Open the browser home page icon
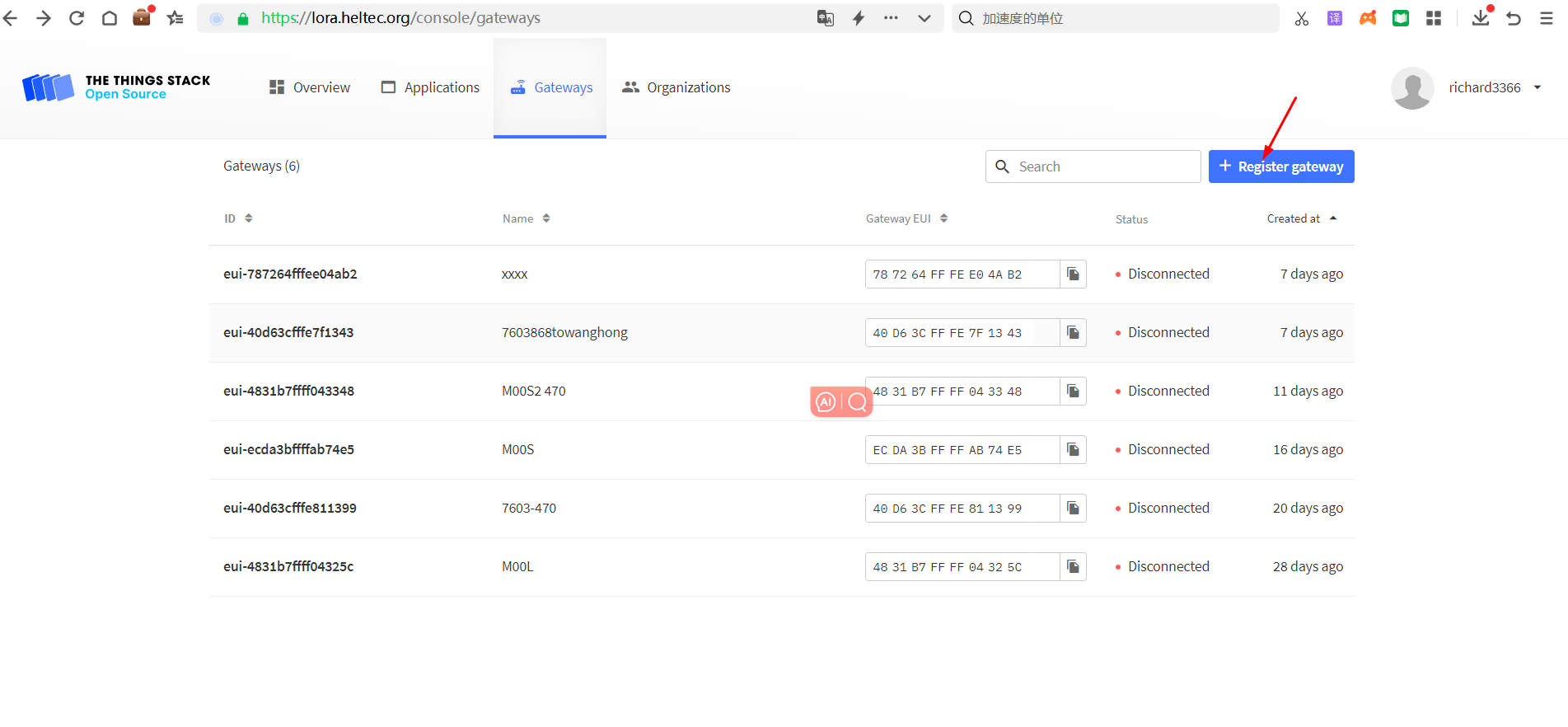The height and width of the screenshot is (727, 1568). point(110,18)
